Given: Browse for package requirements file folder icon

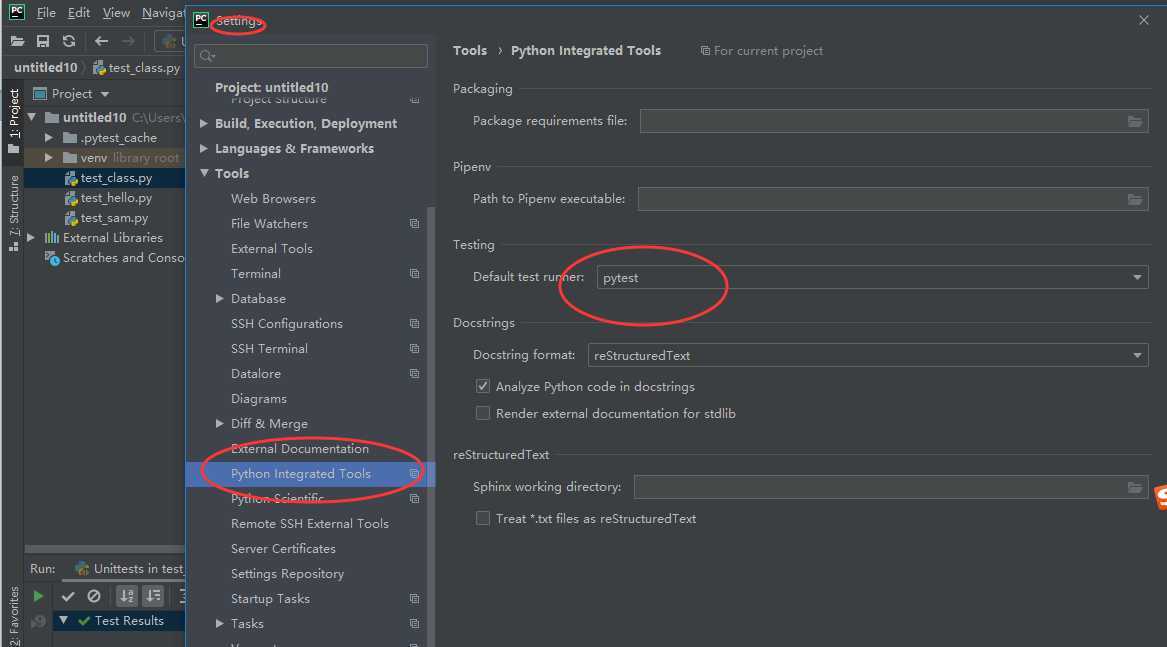Looking at the screenshot, I should pos(1134,121).
